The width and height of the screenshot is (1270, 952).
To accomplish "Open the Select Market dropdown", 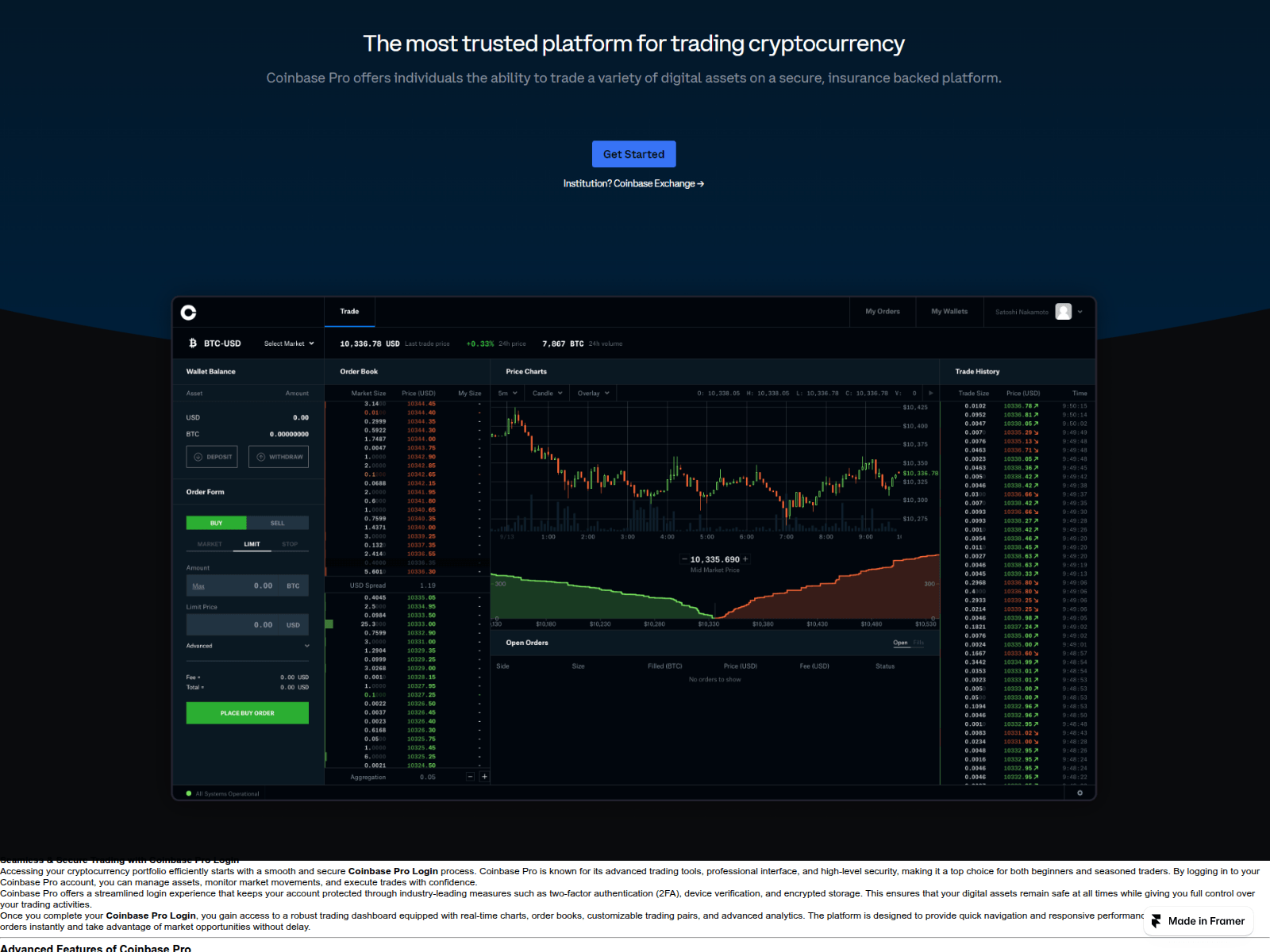I will click(x=289, y=344).
